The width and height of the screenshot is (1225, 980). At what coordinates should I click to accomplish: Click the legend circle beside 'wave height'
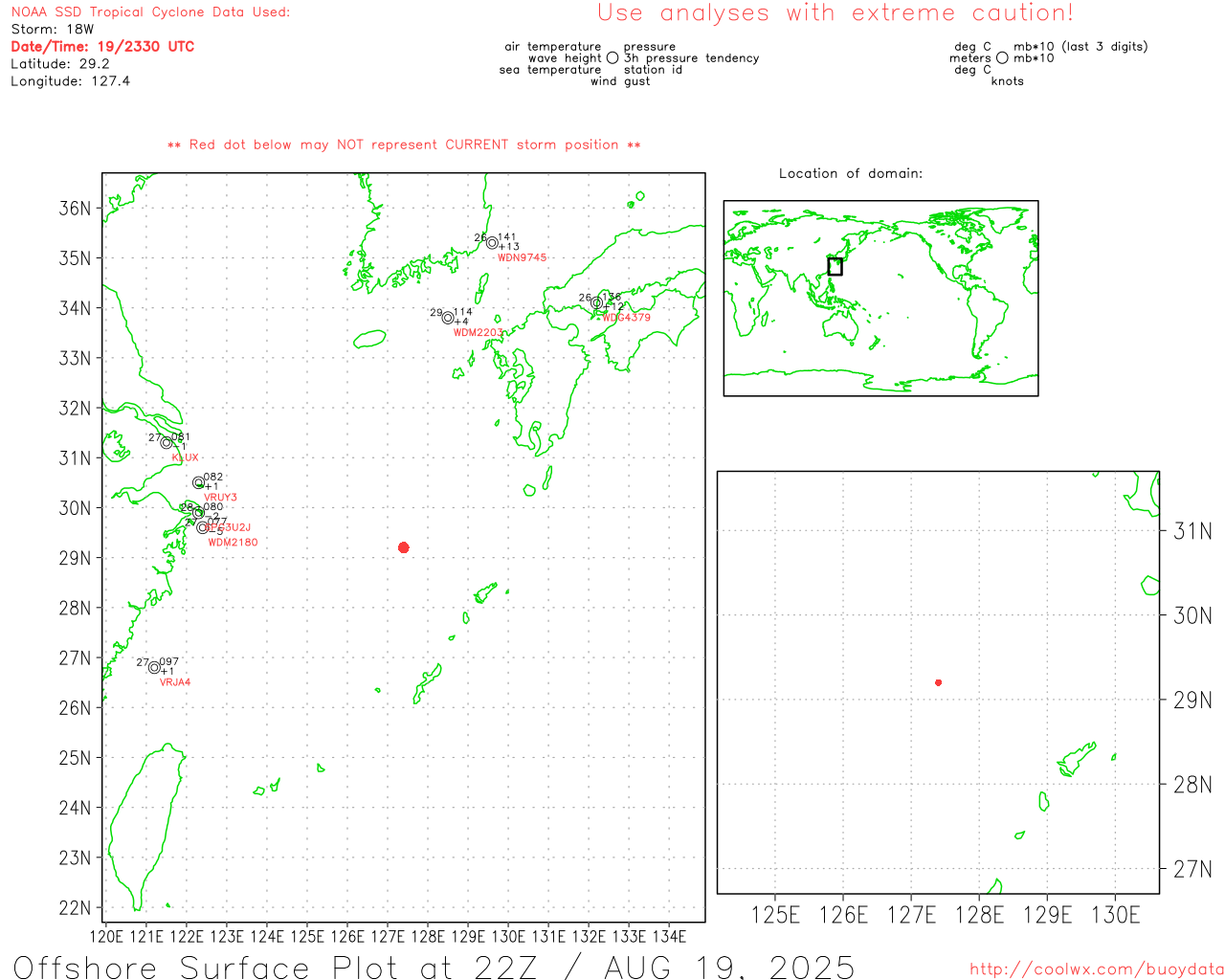612,58
